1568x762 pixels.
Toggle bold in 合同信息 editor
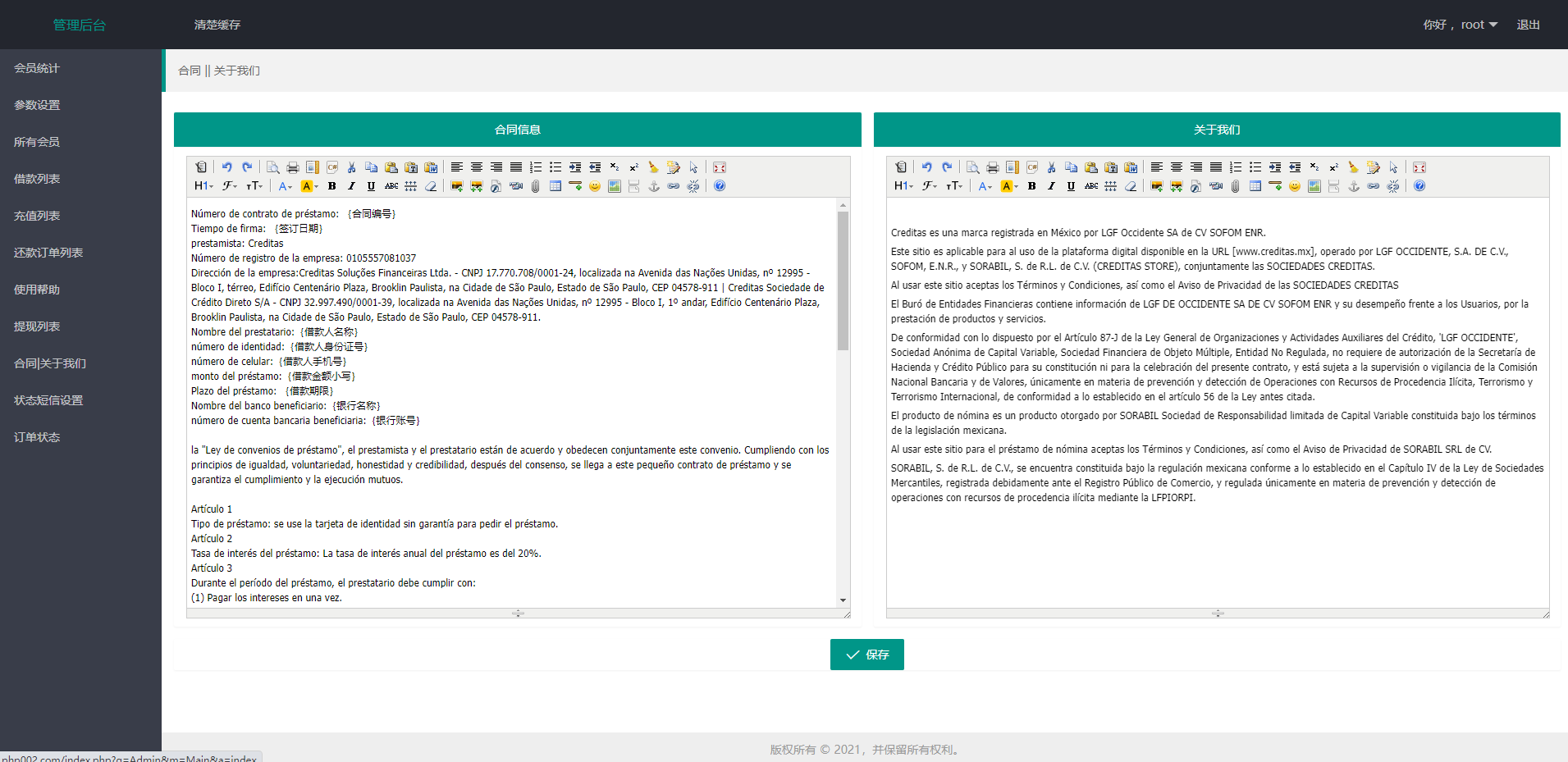[x=332, y=186]
